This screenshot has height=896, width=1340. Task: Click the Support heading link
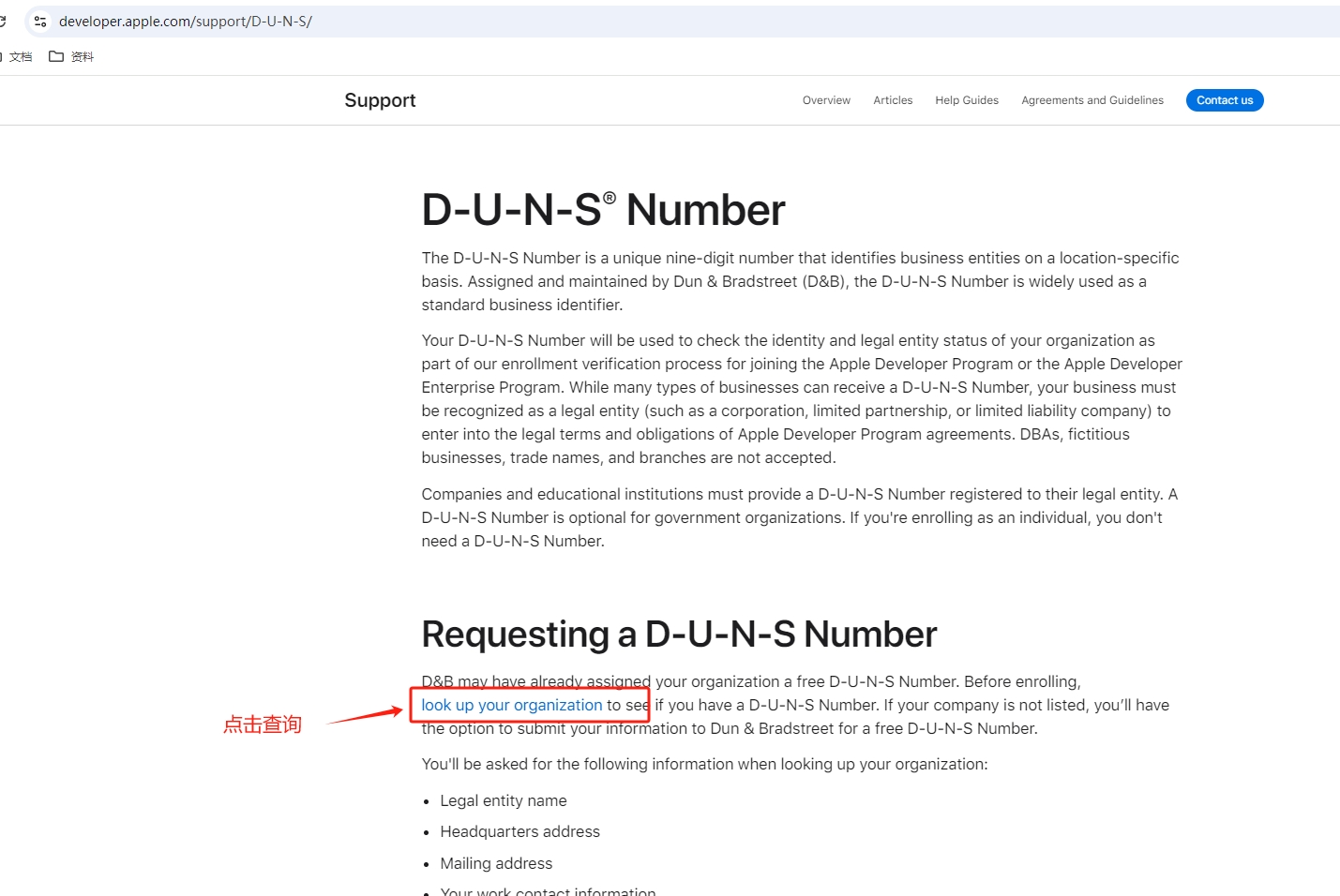pos(380,100)
